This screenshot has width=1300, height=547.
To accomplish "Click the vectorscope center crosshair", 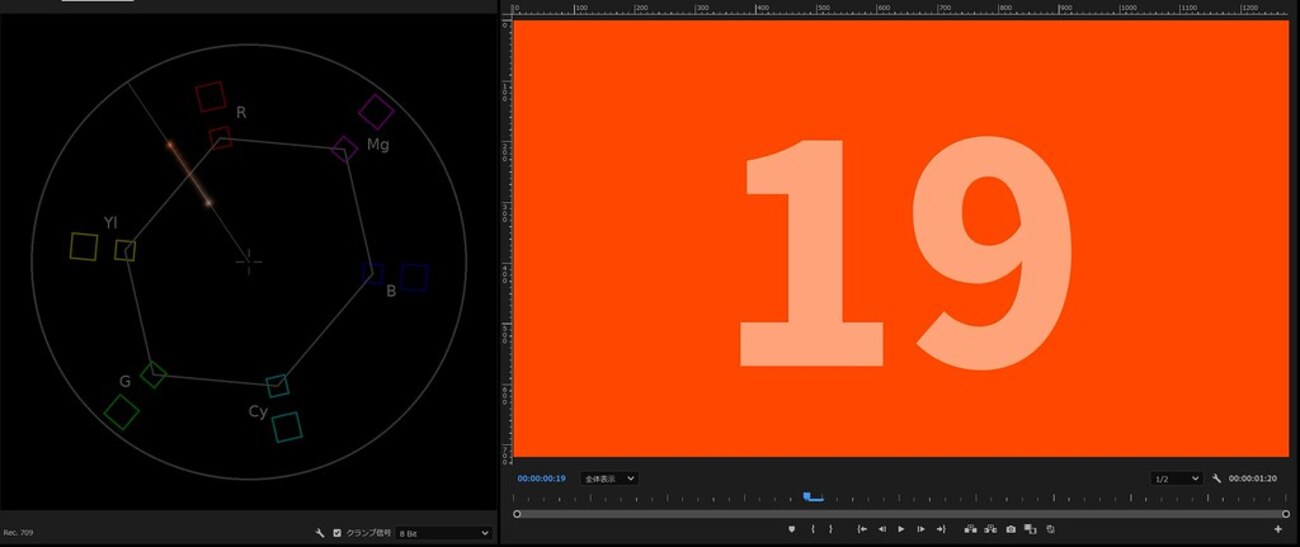I will pos(249,262).
